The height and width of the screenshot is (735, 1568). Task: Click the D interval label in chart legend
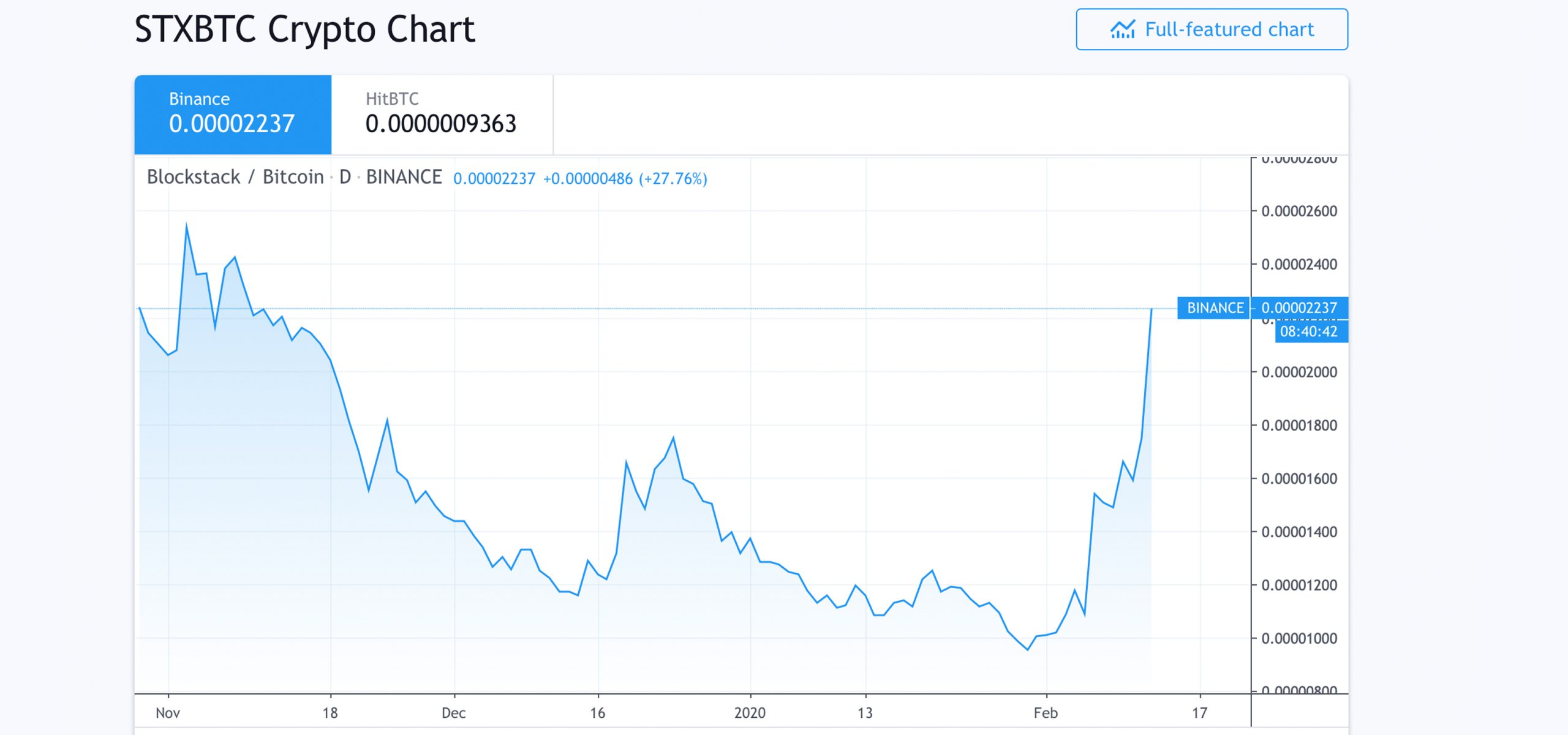click(345, 177)
